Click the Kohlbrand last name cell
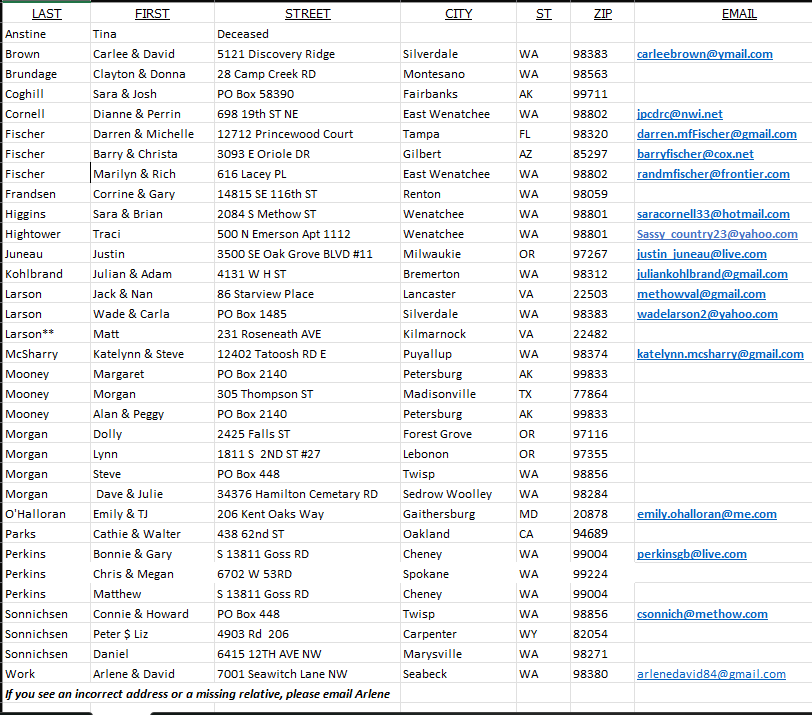Screen dimensions: 812x715 pyautogui.click(x=47, y=274)
